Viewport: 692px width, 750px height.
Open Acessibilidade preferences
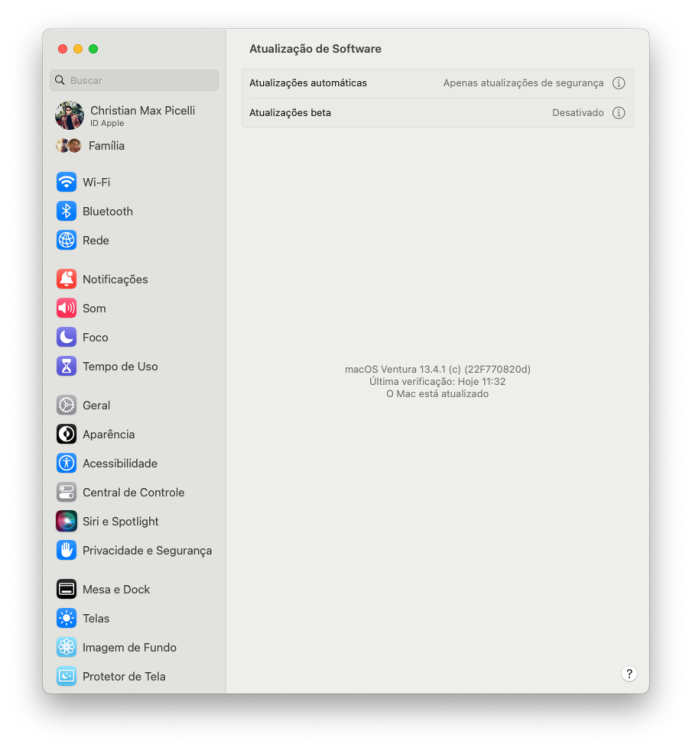click(x=134, y=463)
